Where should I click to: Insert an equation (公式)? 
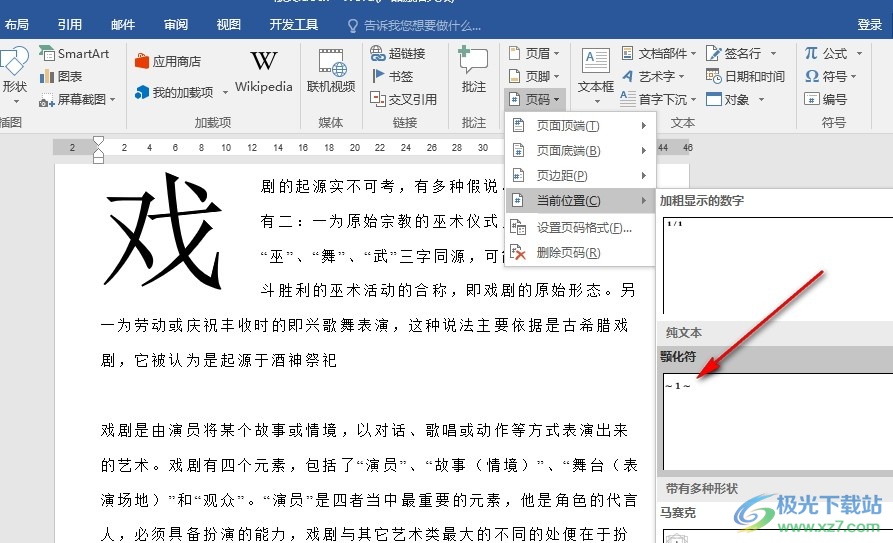click(x=826, y=54)
